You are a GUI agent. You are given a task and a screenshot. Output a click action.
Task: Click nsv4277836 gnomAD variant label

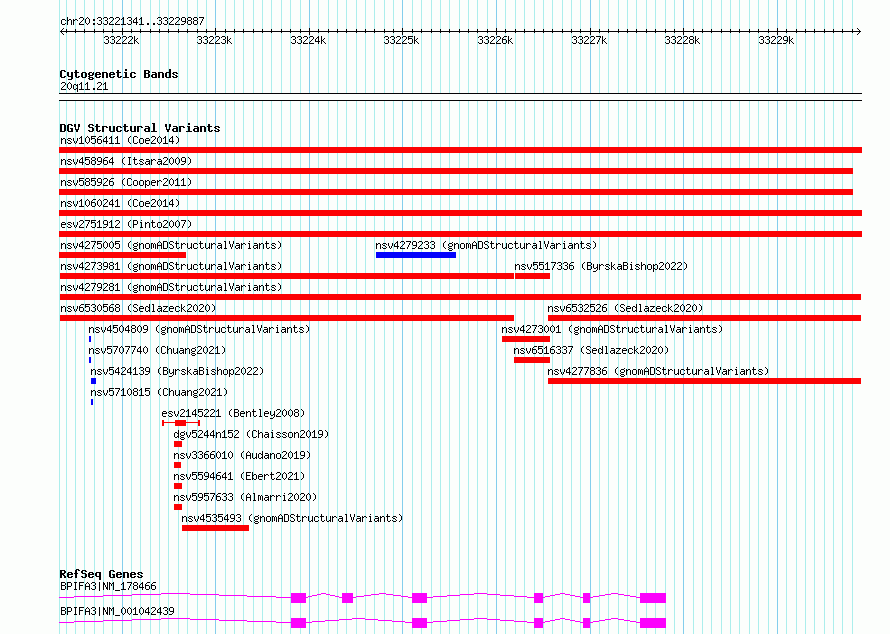click(658, 371)
